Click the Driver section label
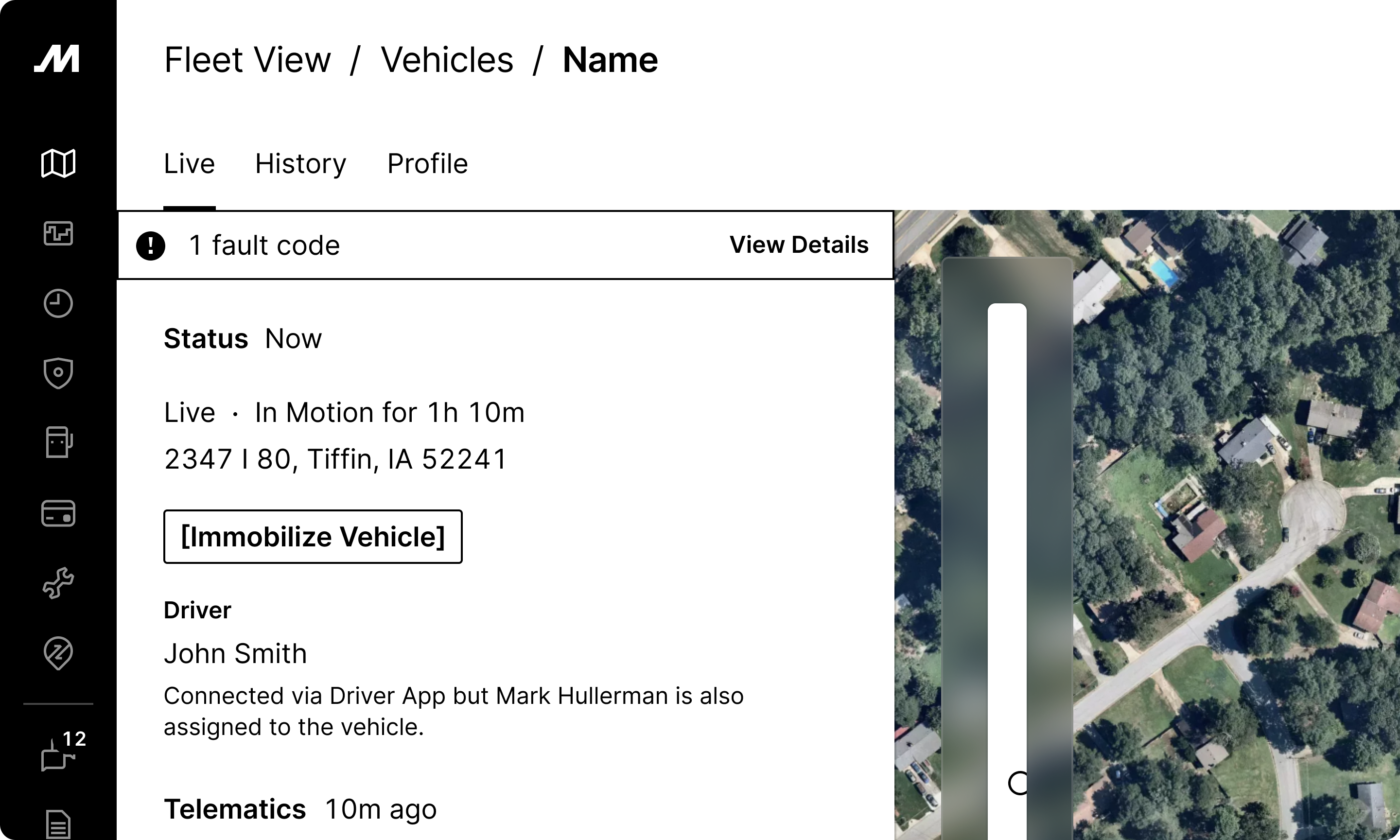 tap(197, 610)
